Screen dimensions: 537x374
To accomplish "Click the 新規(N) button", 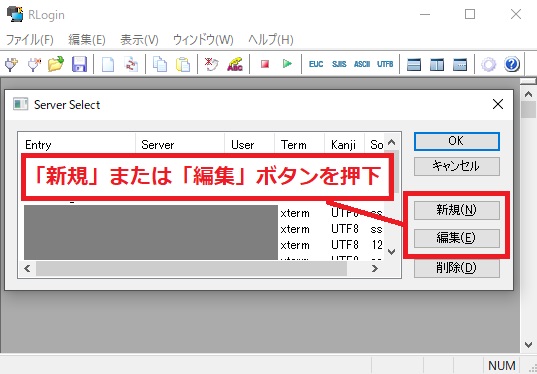I will [x=457, y=210].
